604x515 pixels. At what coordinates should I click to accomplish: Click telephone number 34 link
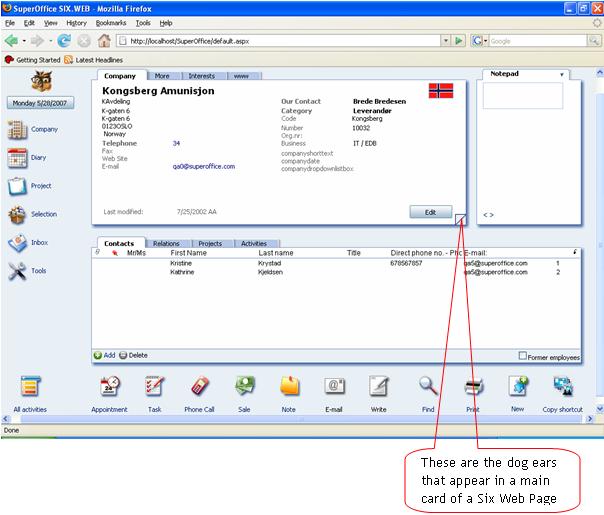176,143
